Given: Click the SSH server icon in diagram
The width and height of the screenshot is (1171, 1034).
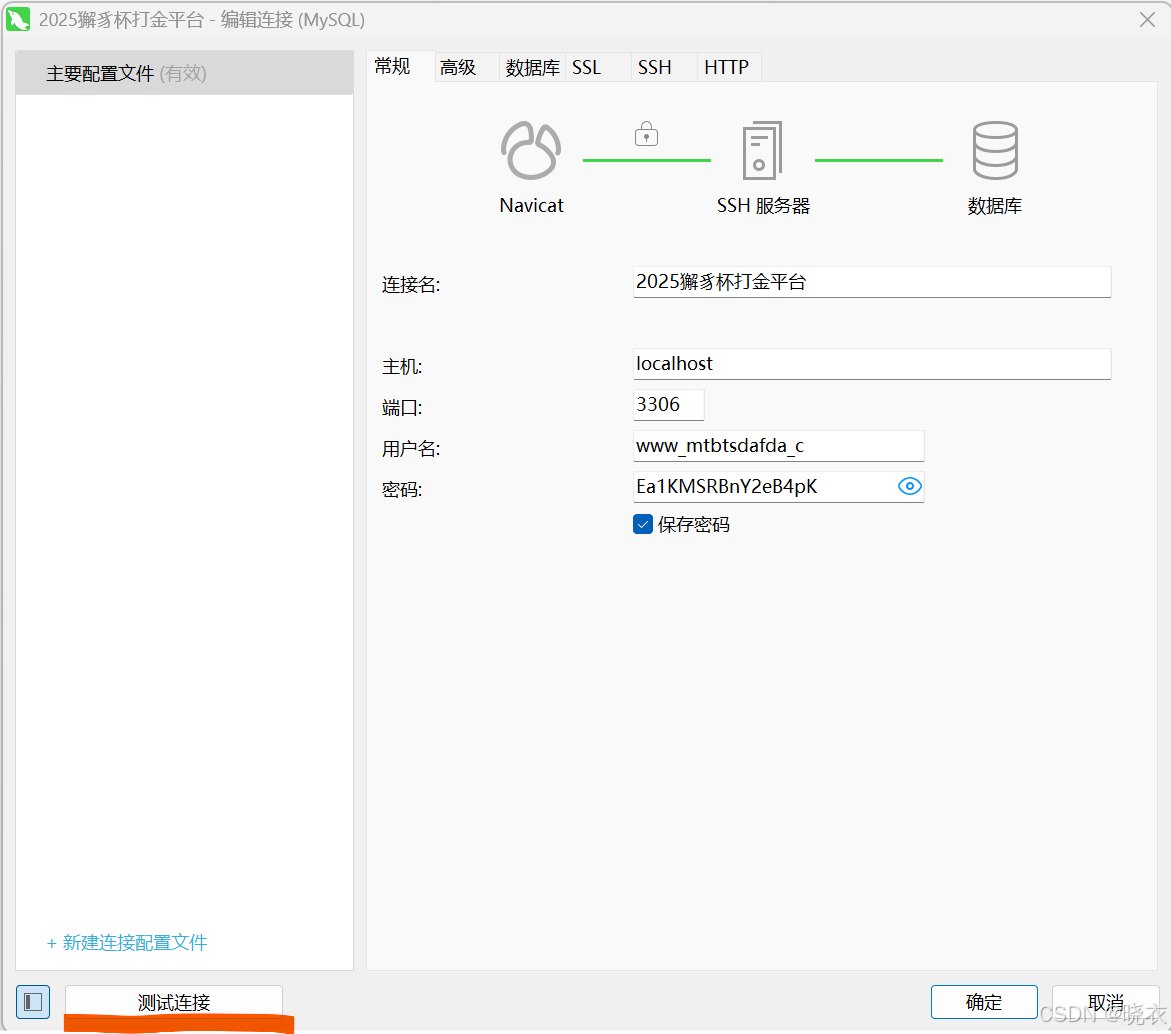Looking at the screenshot, I should click(762, 150).
